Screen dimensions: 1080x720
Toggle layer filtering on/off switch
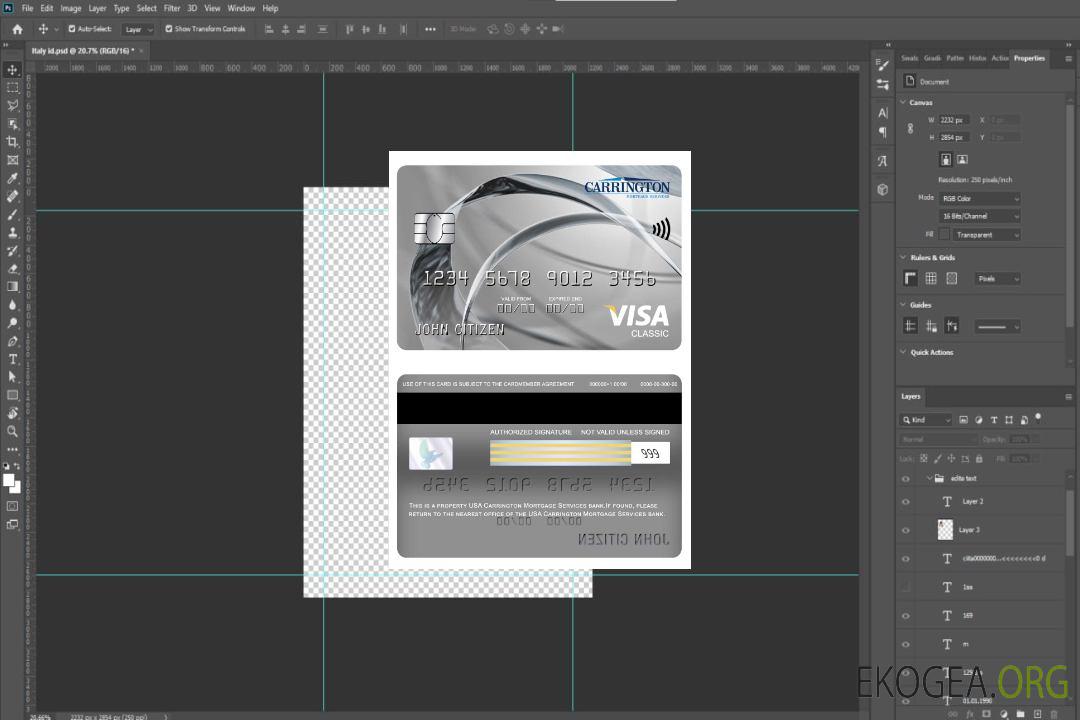click(x=1038, y=418)
